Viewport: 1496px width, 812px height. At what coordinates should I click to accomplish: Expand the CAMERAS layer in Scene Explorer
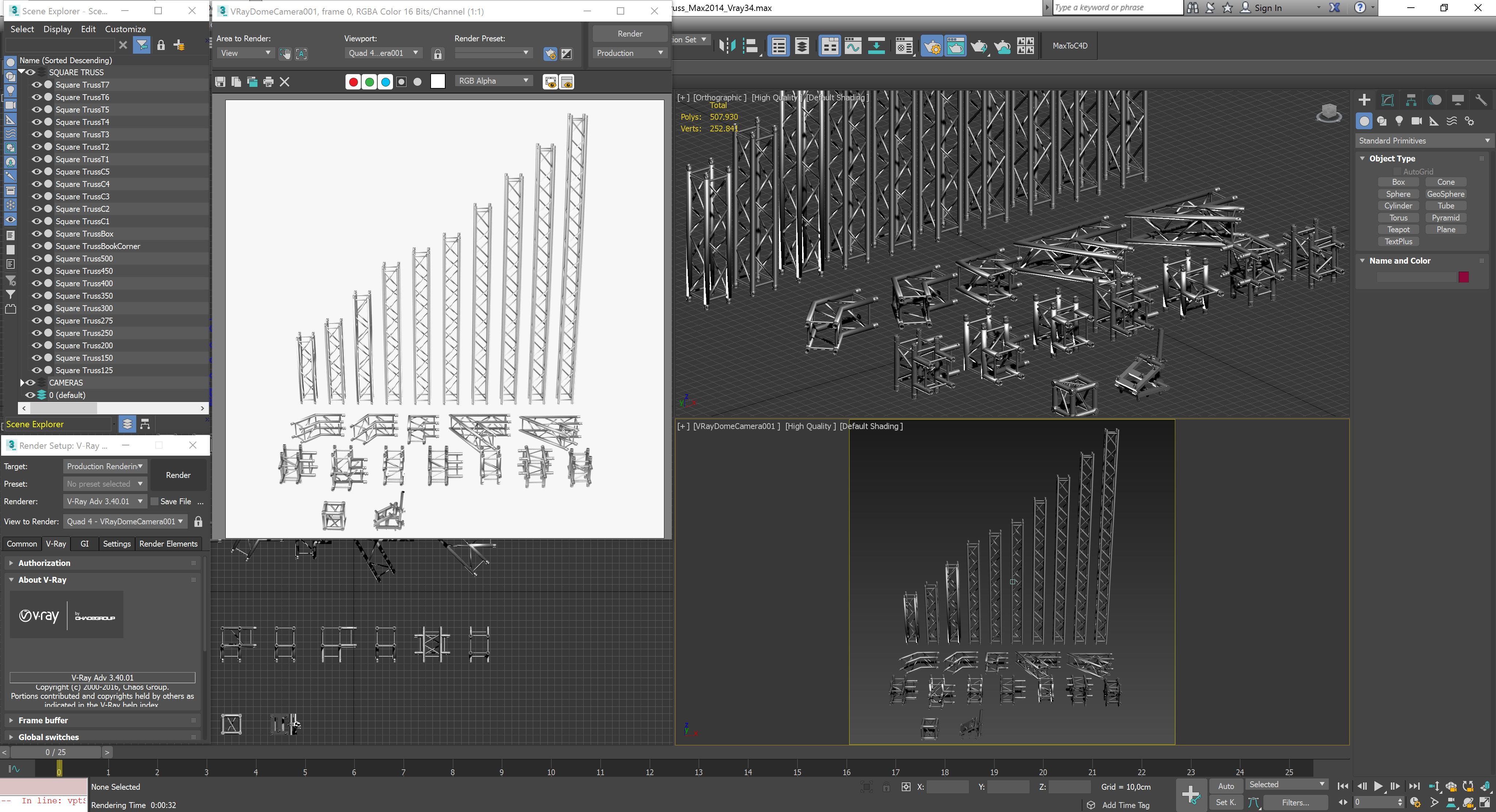tap(22, 383)
